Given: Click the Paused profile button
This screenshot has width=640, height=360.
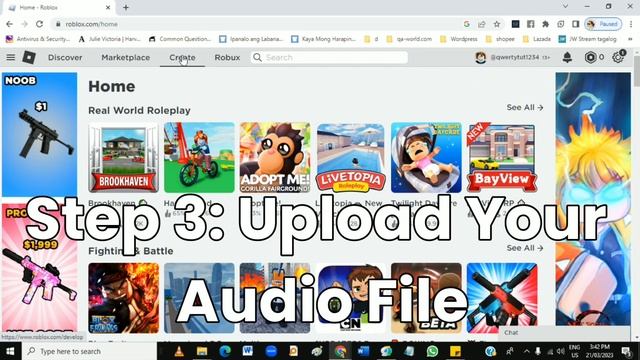Looking at the screenshot, I should click(x=603, y=24).
